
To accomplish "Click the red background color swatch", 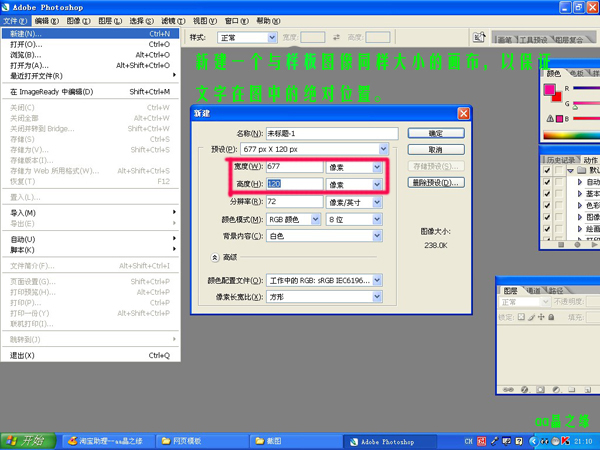I will coord(557,97).
